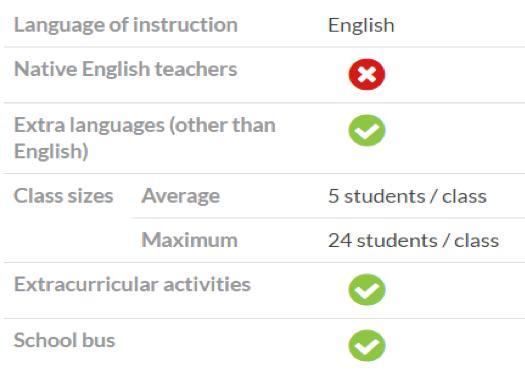The height and width of the screenshot is (379, 525).
Task: Select the Native English teachers label
Action: click(x=126, y=69)
